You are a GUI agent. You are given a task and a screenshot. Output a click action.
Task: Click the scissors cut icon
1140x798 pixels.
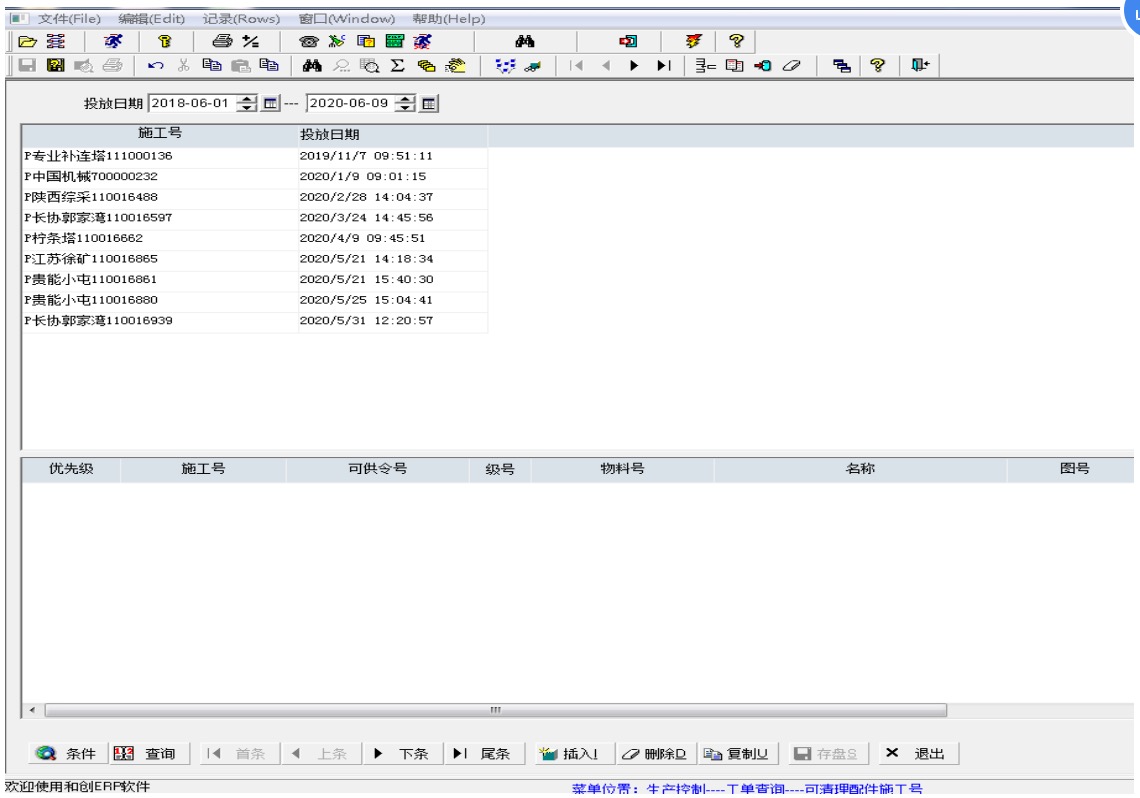tap(183, 65)
